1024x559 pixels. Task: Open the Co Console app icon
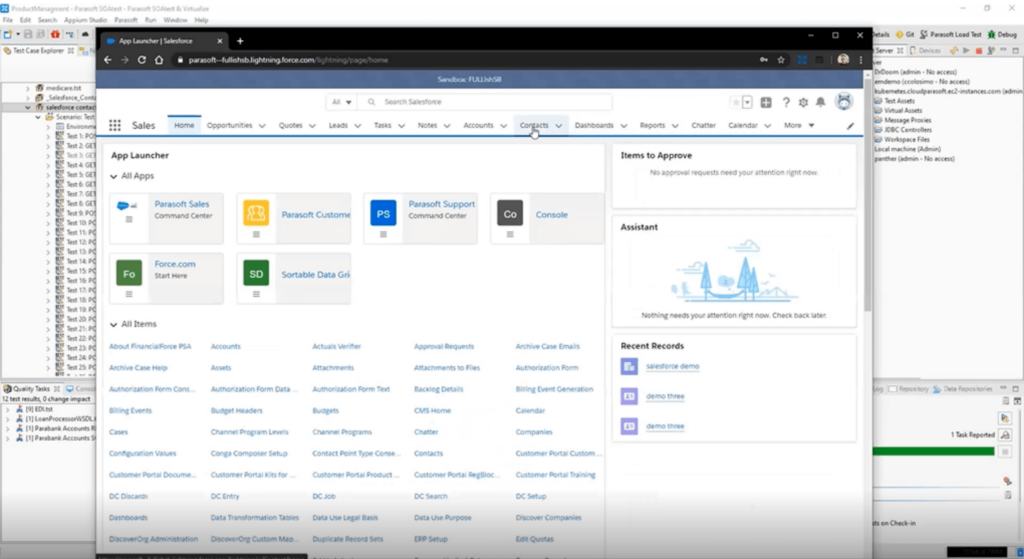pyautogui.click(x=510, y=214)
